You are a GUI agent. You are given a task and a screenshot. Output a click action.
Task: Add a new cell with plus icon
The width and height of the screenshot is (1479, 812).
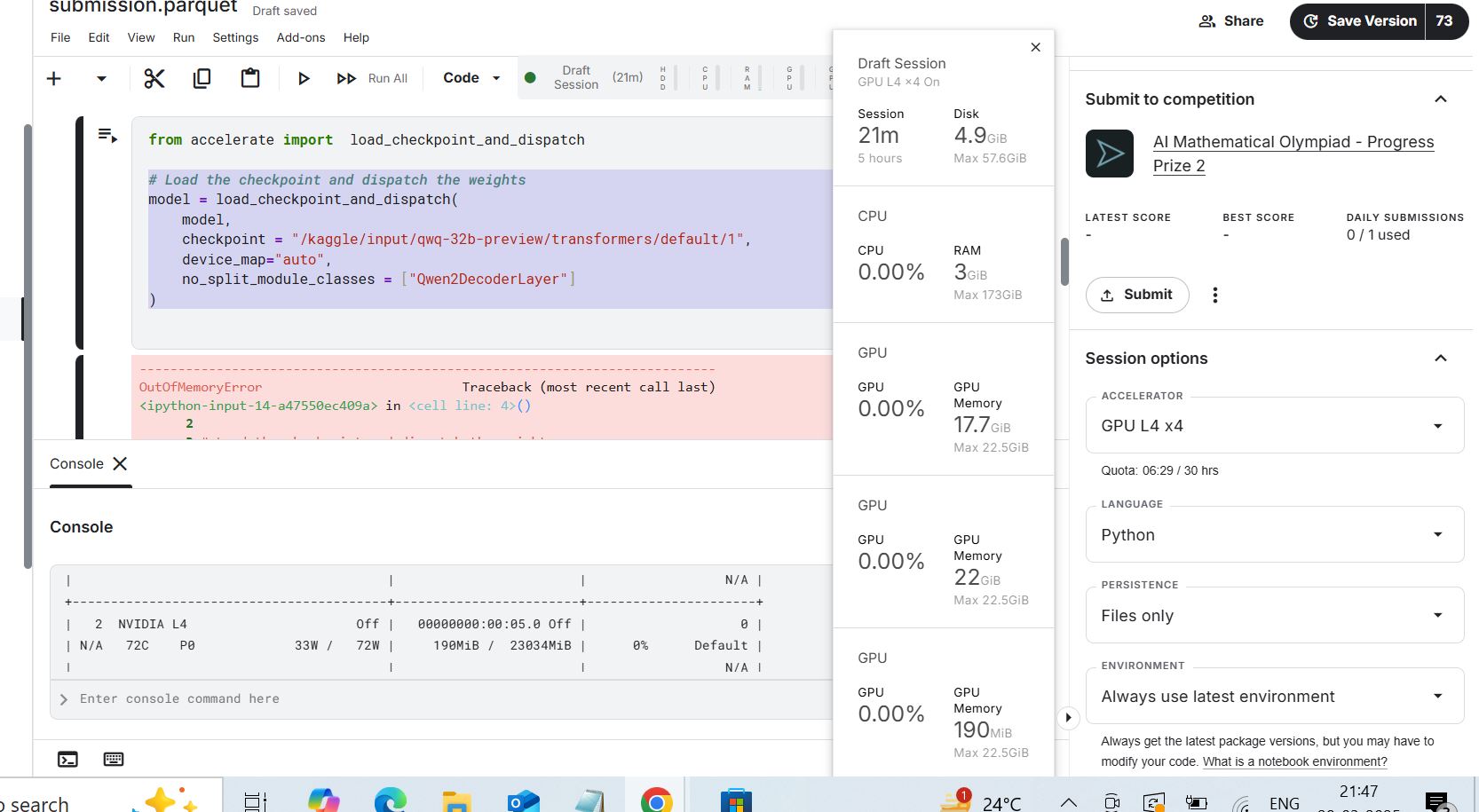tap(54, 78)
